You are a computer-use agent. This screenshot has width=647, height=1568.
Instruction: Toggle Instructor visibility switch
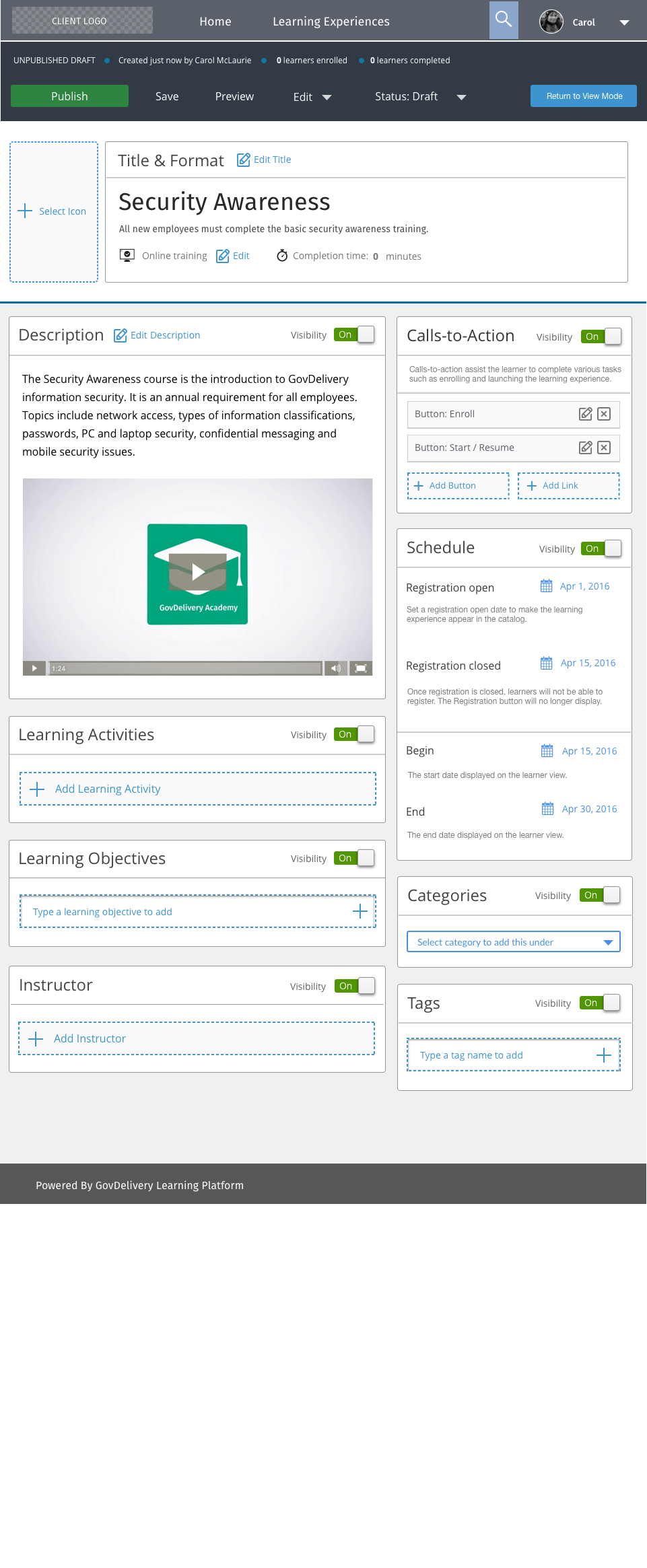coord(355,986)
